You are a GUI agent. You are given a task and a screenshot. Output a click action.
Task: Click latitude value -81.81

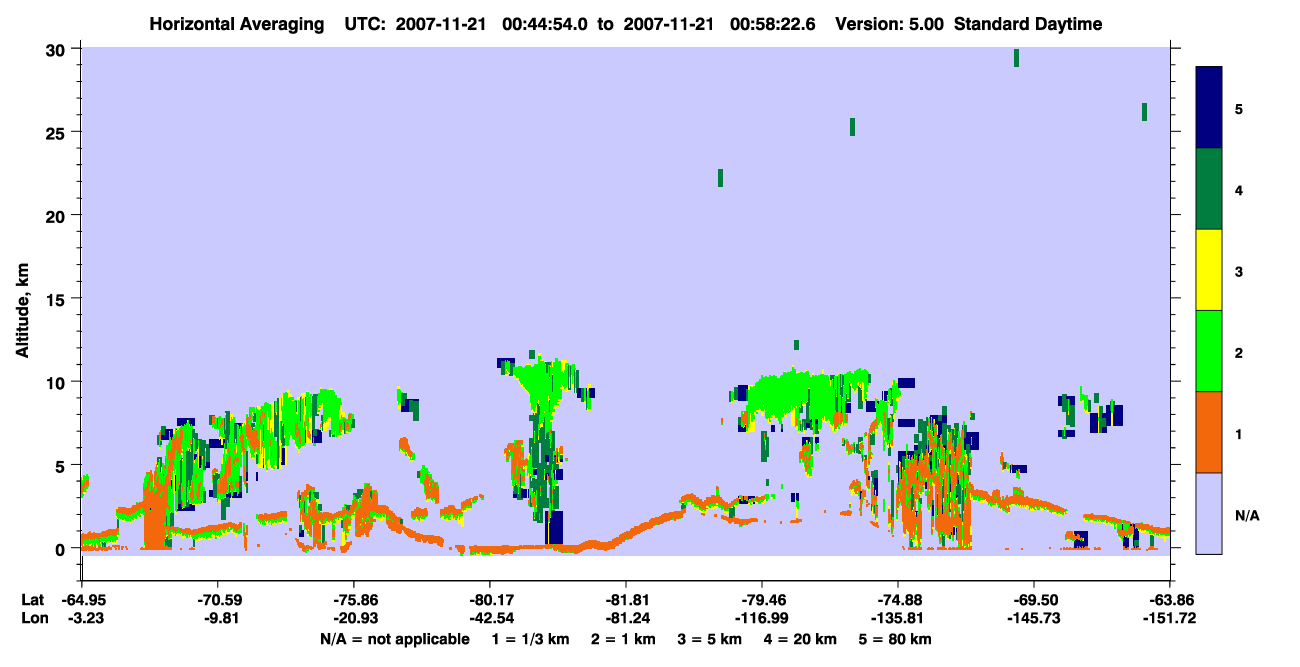(626, 600)
